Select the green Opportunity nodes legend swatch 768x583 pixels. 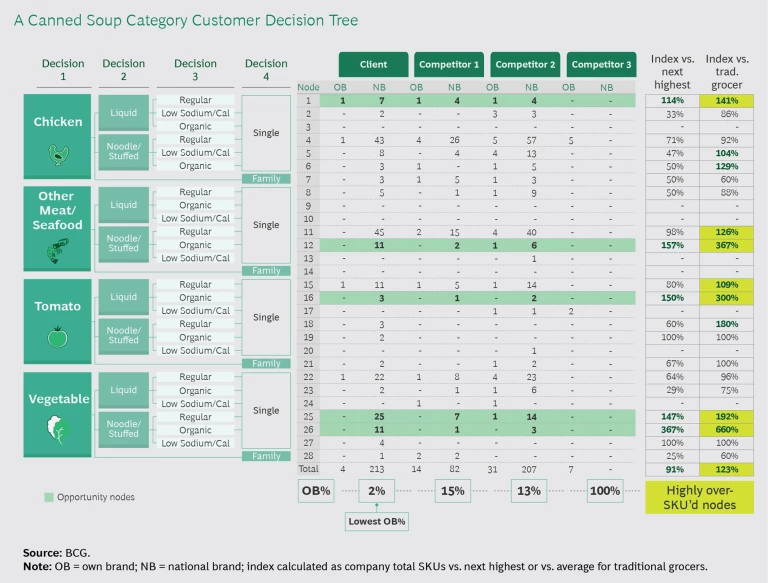(x=48, y=497)
